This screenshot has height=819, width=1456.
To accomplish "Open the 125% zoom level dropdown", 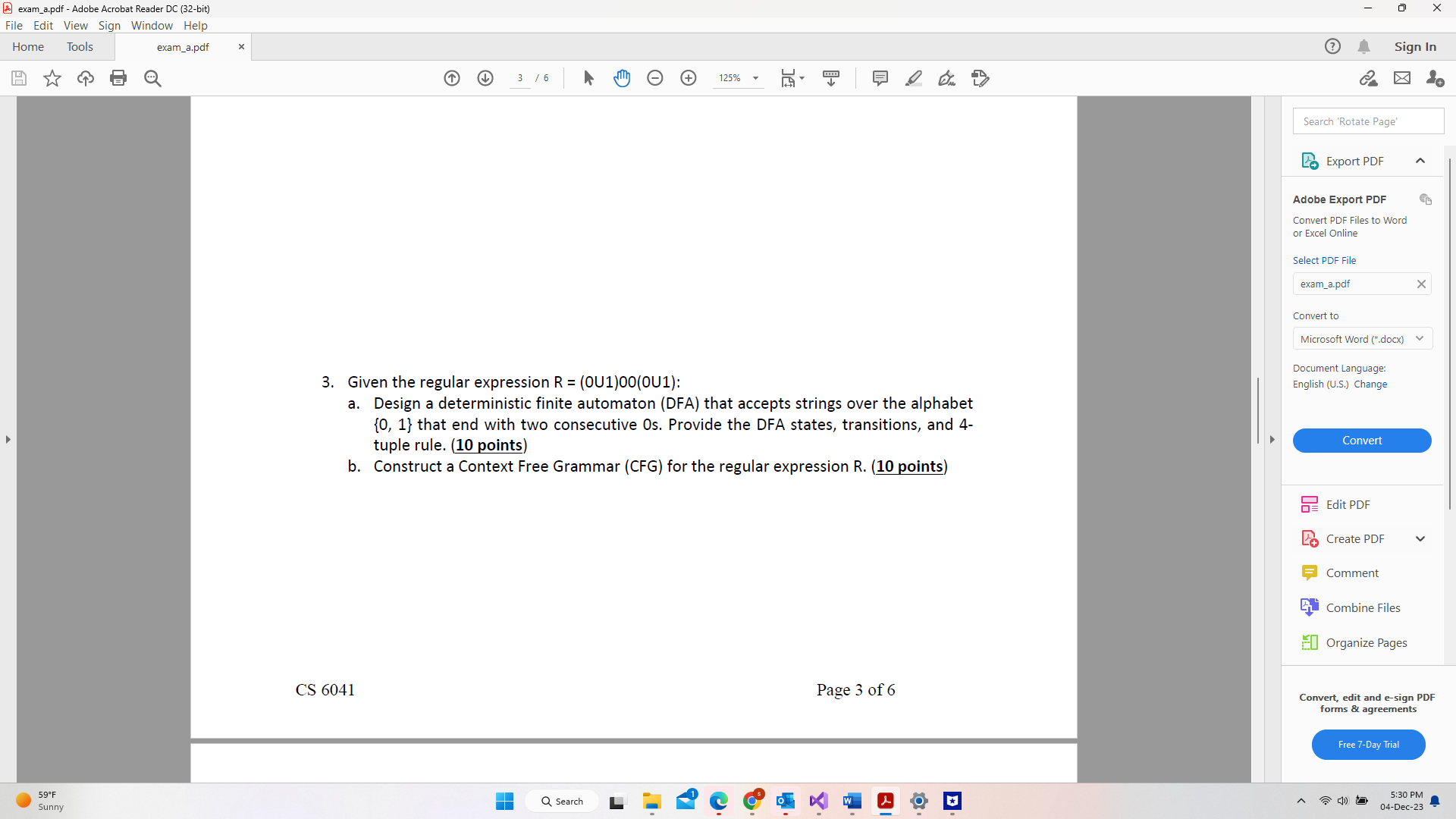I will point(755,78).
